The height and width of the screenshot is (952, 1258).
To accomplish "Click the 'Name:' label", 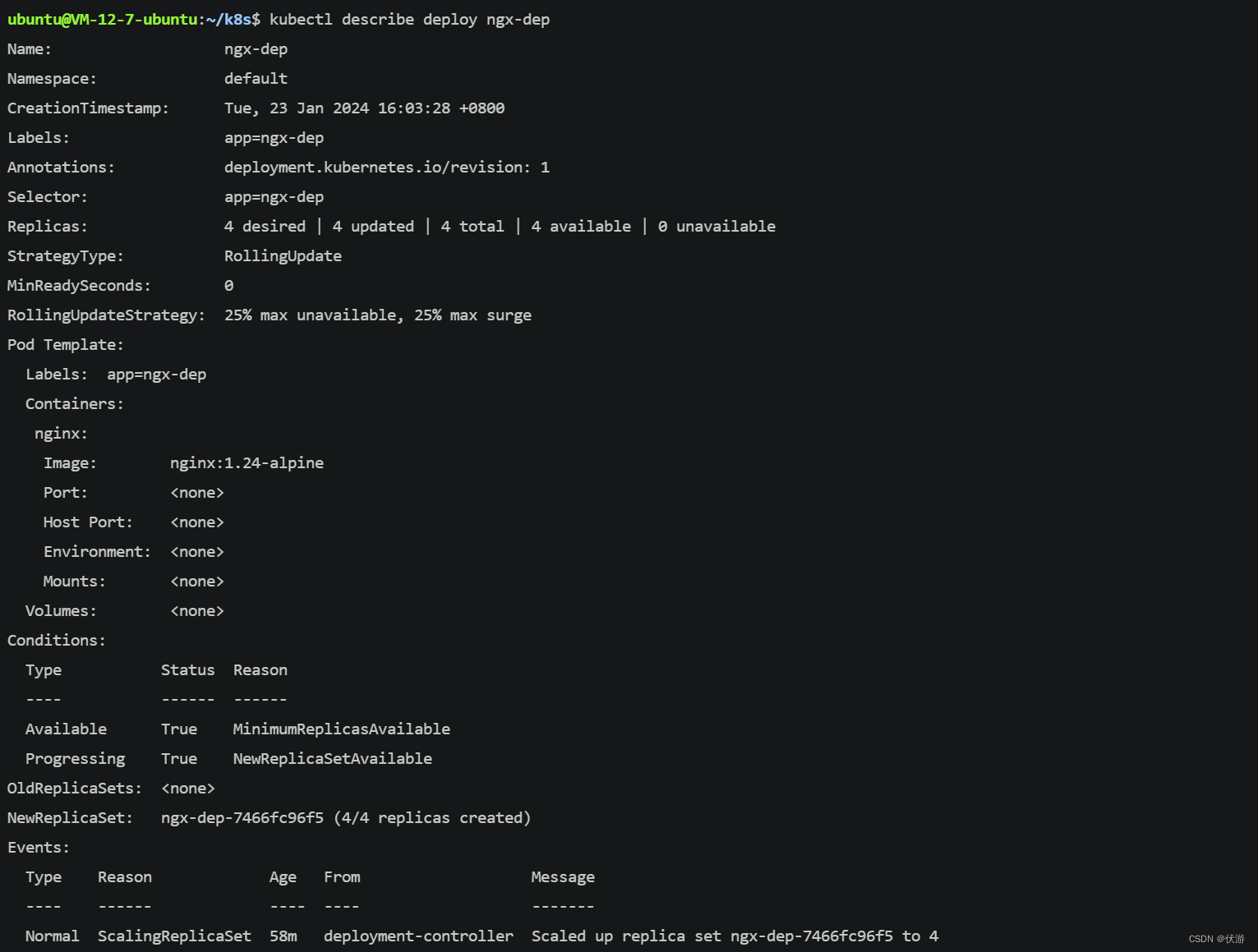I will pyautogui.click(x=30, y=49).
